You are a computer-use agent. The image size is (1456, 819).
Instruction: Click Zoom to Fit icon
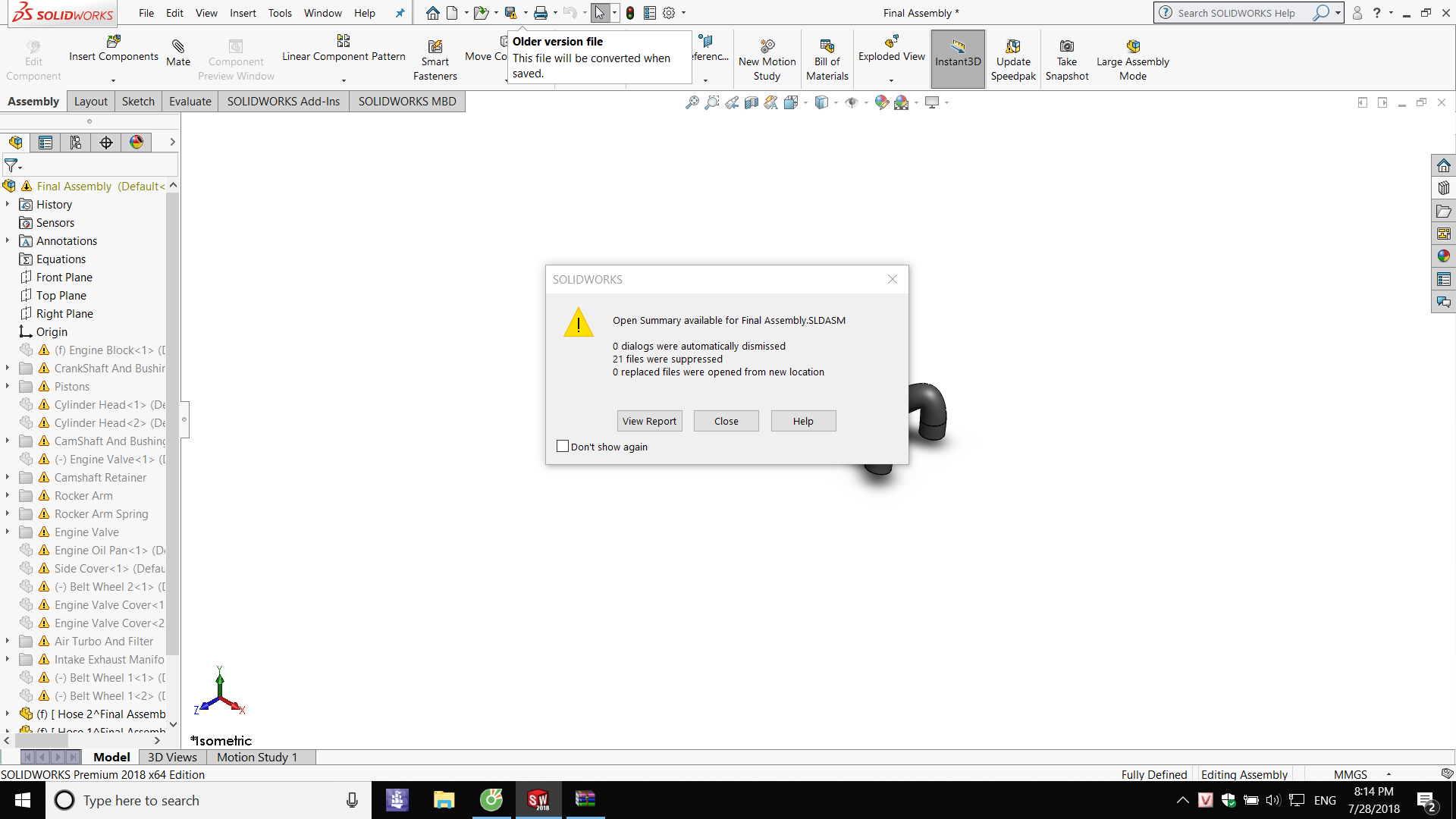692,102
